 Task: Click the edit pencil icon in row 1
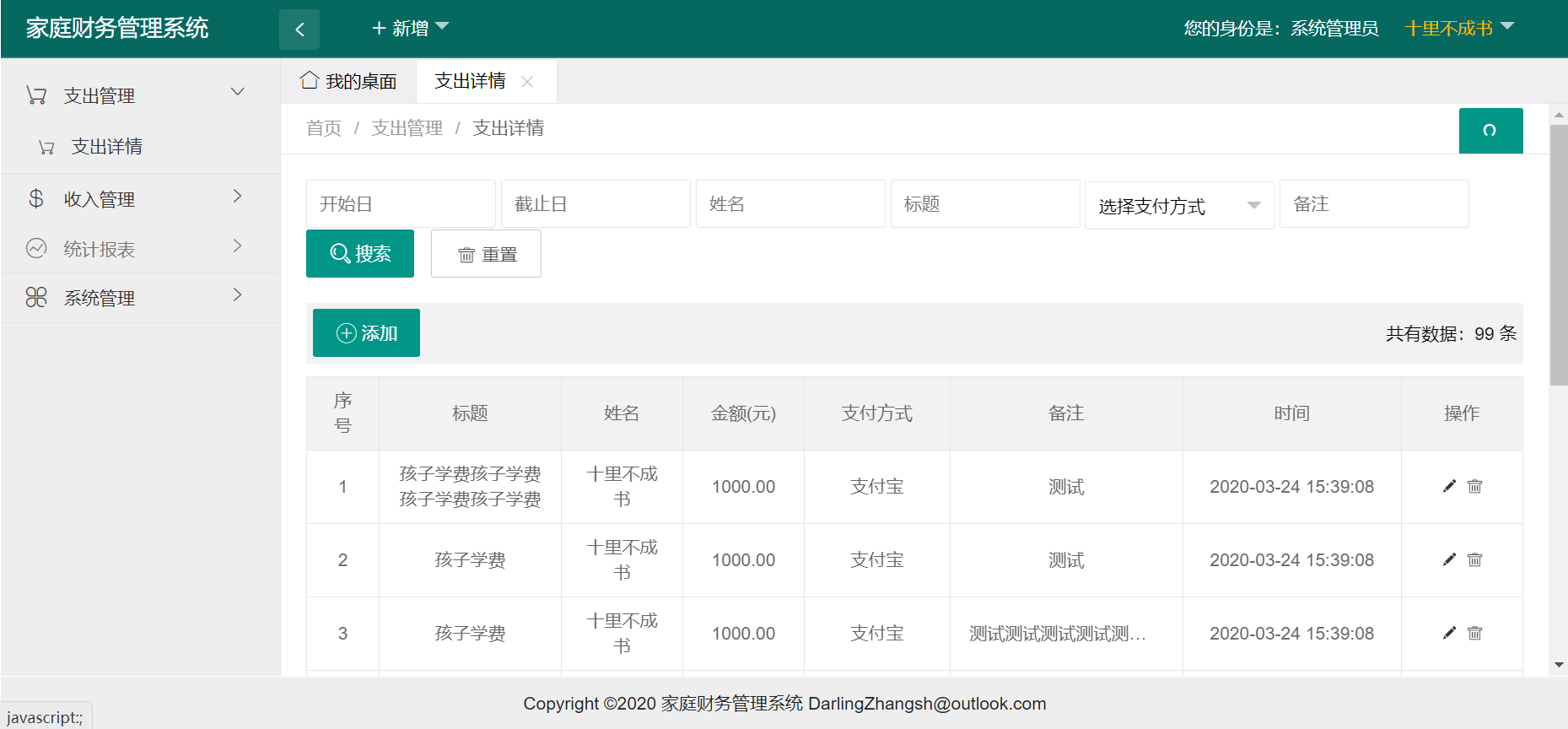[x=1449, y=486]
